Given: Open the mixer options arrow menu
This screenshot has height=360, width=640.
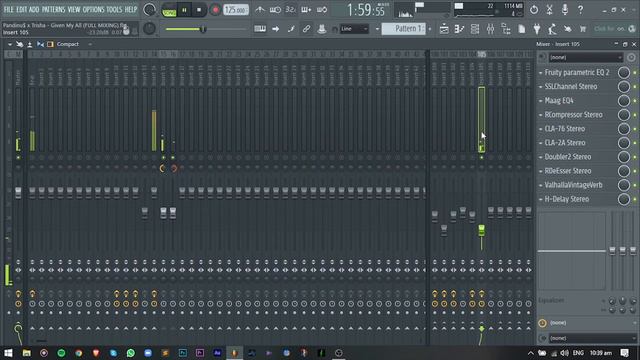Looking at the screenshot, I should point(10,44).
